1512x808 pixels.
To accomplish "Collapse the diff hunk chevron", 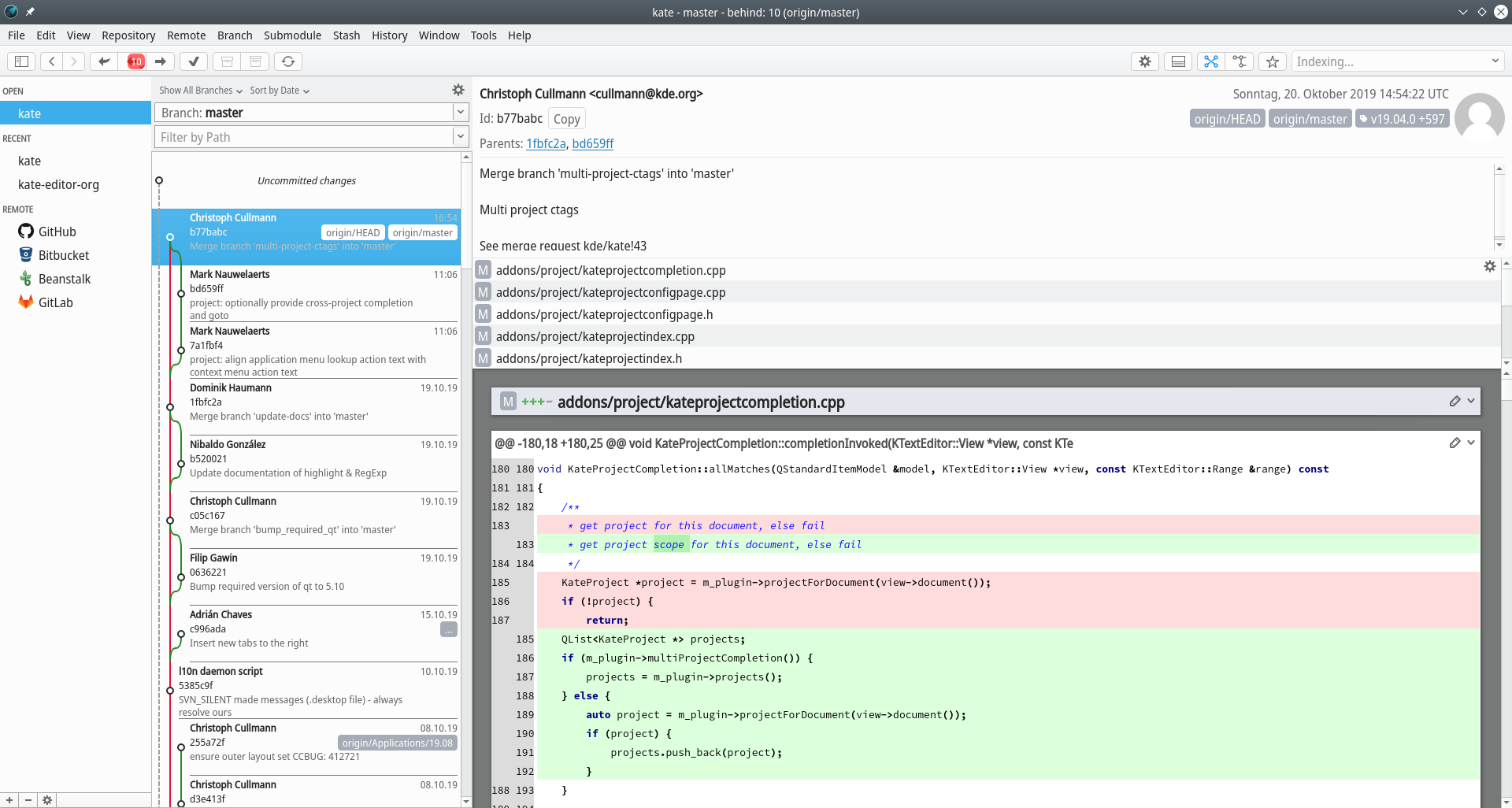I will point(1470,443).
